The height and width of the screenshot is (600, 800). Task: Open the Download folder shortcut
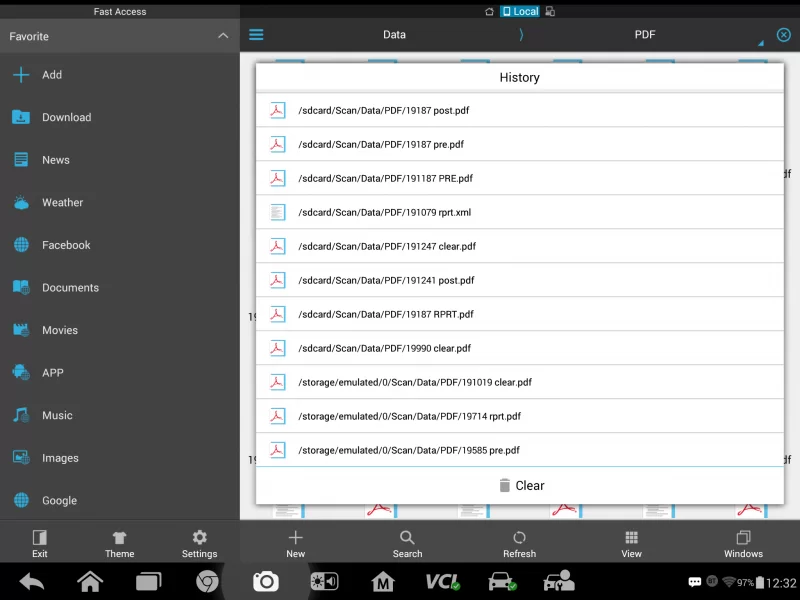pyautogui.click(x=66, y=117)
